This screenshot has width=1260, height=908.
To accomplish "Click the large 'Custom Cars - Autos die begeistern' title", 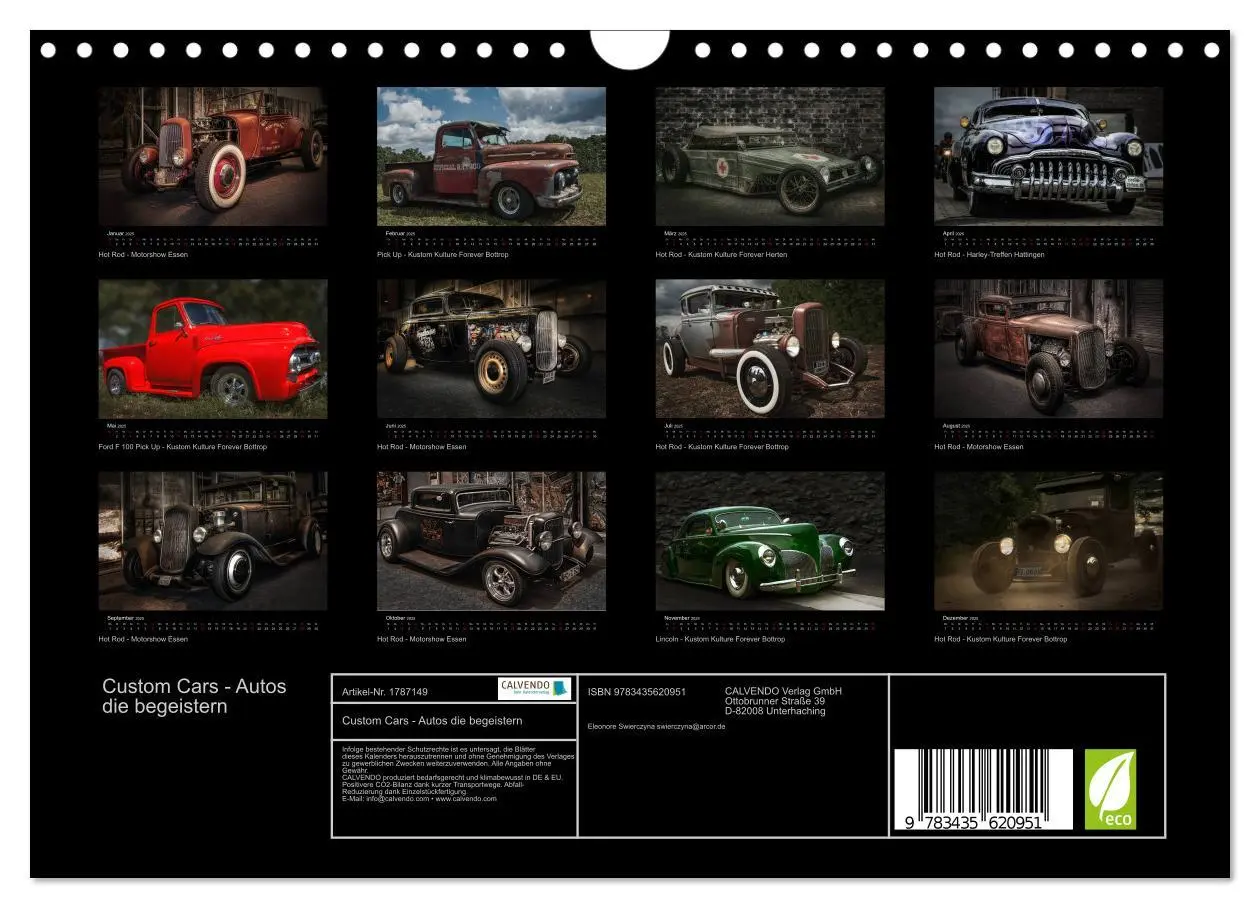I will [x=194, y=696].
